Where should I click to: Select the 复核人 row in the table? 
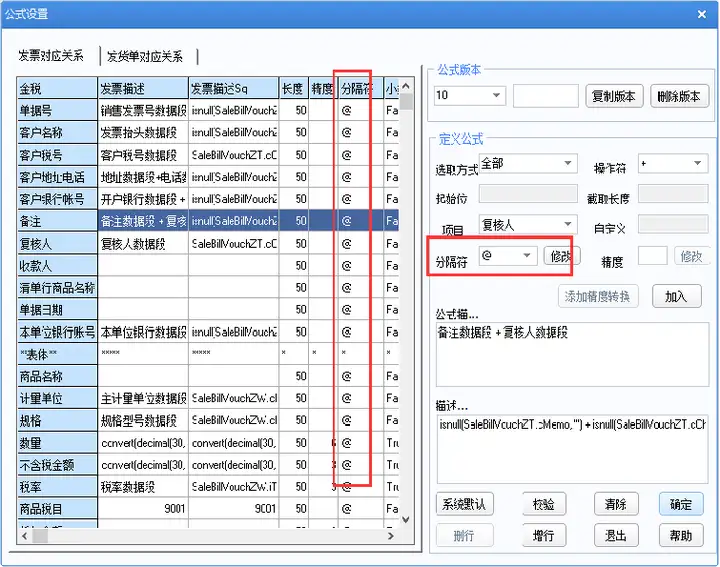click(x=208, y=243)
